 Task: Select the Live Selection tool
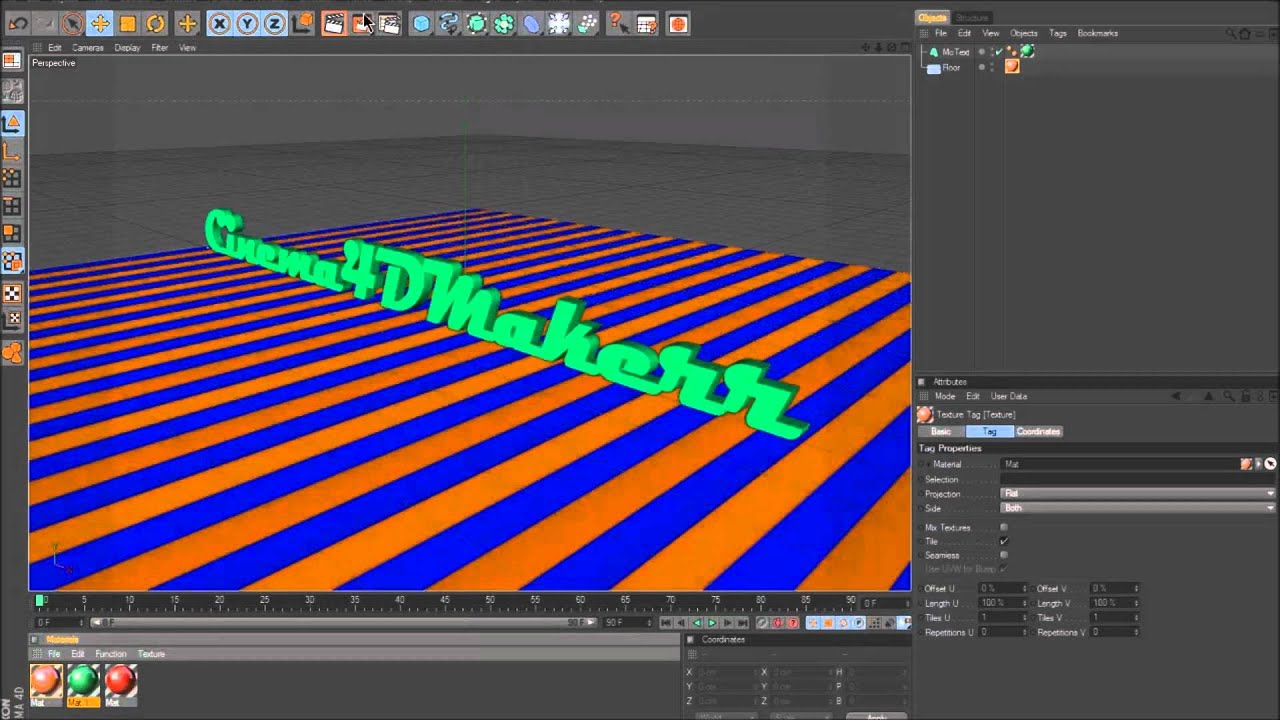pos(72,23)
